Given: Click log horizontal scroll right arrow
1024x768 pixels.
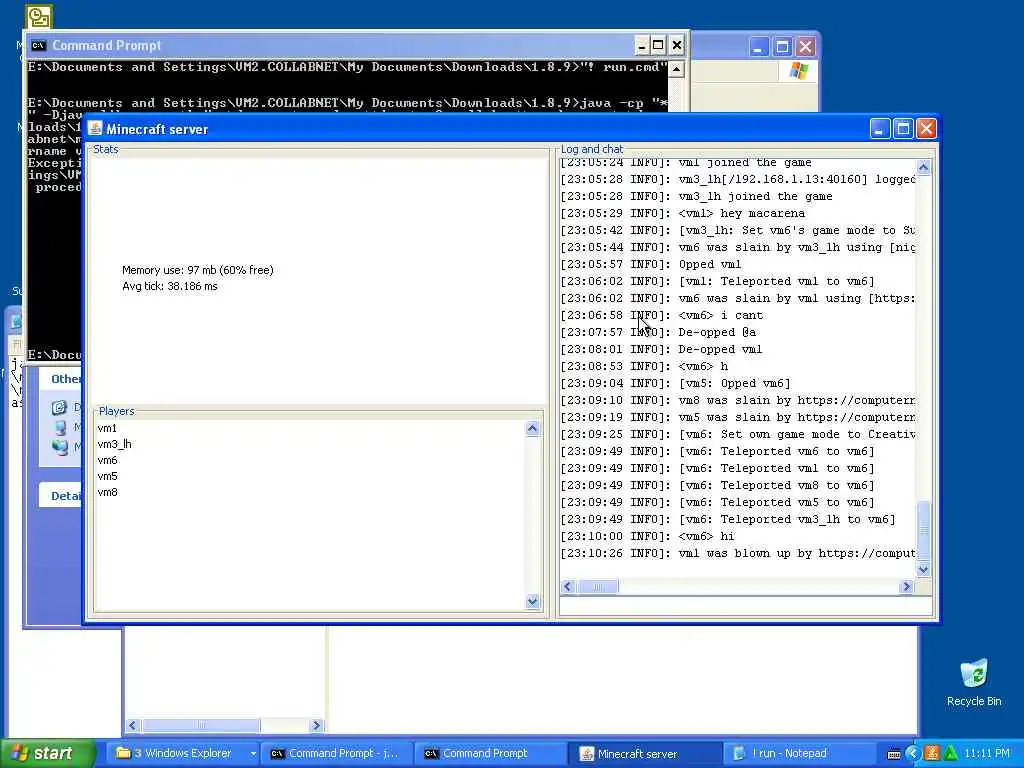Looking at the screenshot, I should pyautogui.click(x=906, y=586).
